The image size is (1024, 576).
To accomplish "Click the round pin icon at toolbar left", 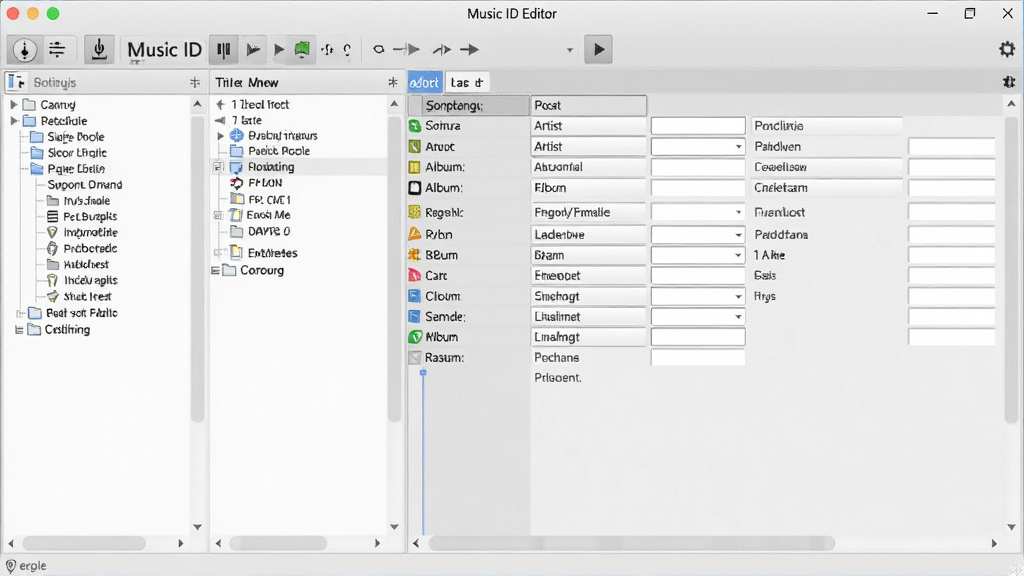I will pos(25,50).
